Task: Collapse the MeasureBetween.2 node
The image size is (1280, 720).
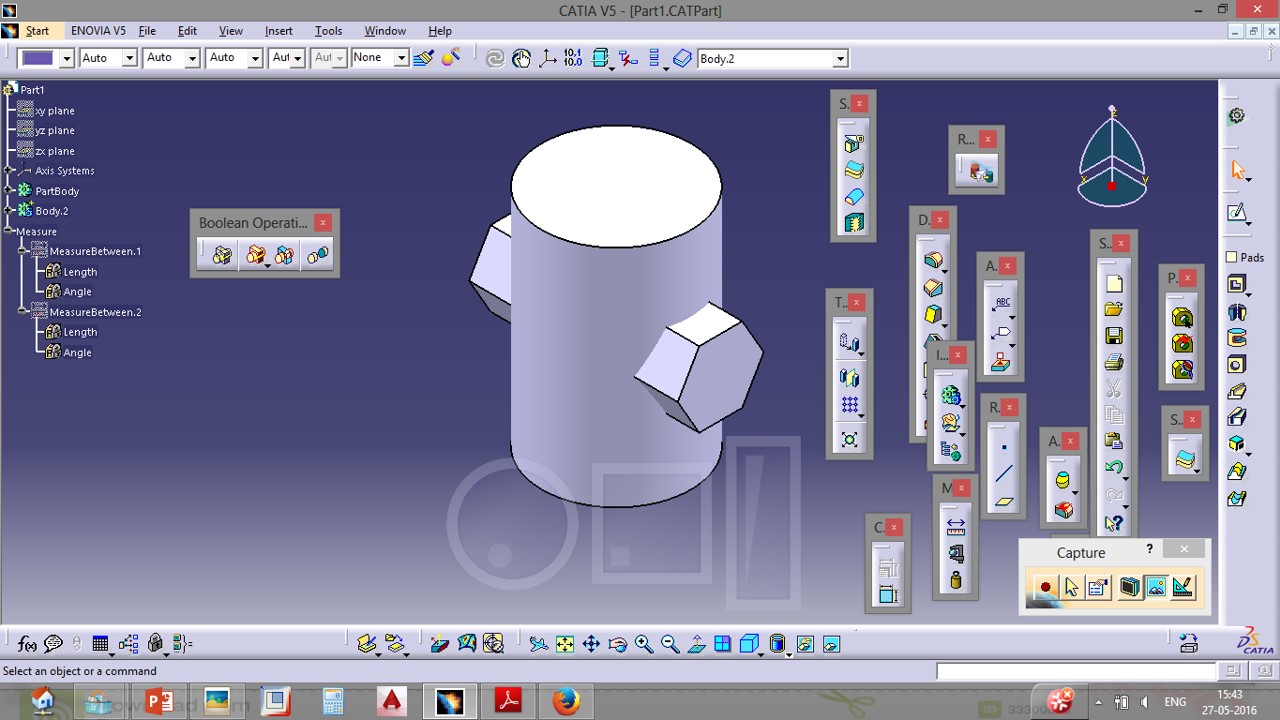Action: [x=23, y=312]
